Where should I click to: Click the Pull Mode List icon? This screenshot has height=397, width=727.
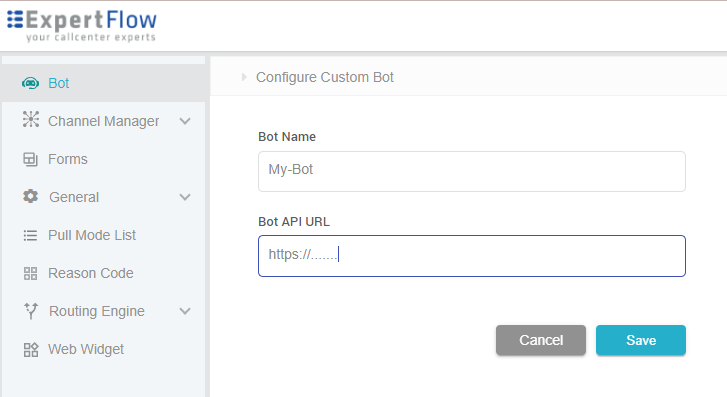coord(31,236)
